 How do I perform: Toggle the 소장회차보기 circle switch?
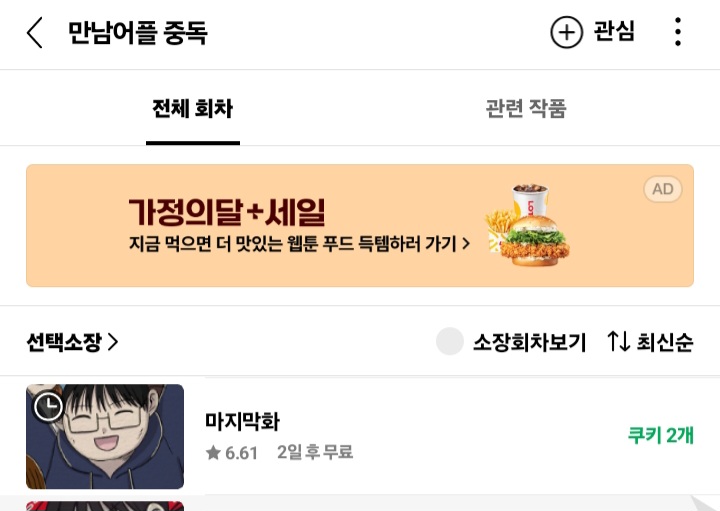(x=450, y=342)
